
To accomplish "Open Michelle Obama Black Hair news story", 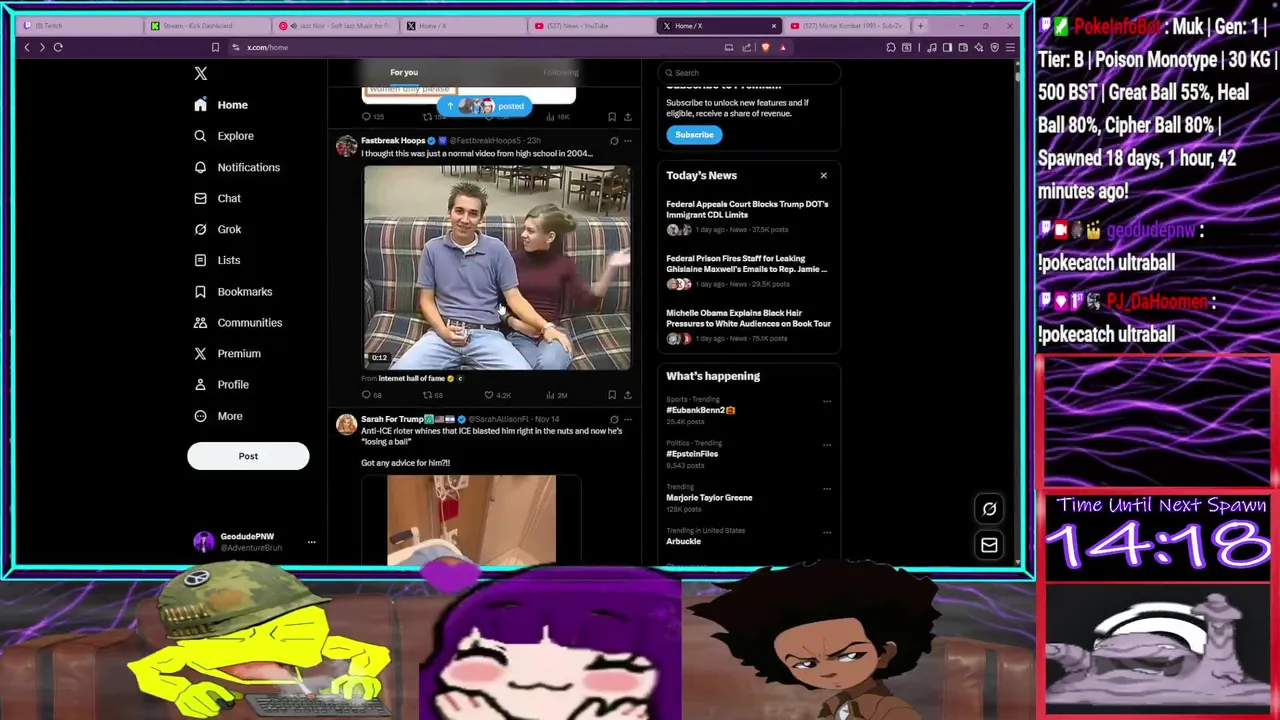I will point(748,318).
